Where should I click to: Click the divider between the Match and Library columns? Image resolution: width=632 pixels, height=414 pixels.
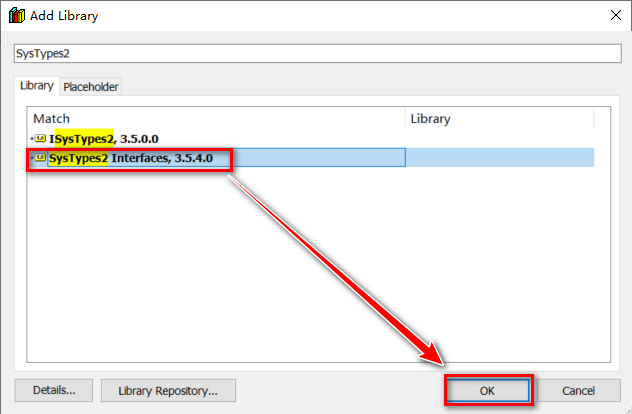tap(405, 119)
